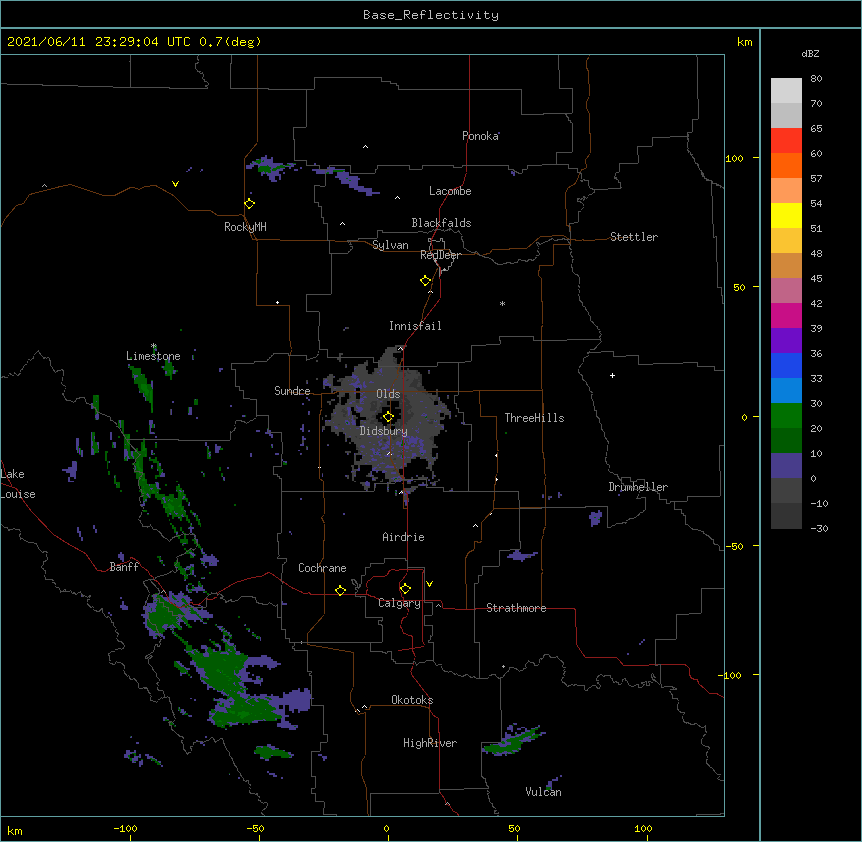Pick the dark green 10-20 dBZ legend swatch
Viewport: 862px width, 842px height.
point(786,440)
